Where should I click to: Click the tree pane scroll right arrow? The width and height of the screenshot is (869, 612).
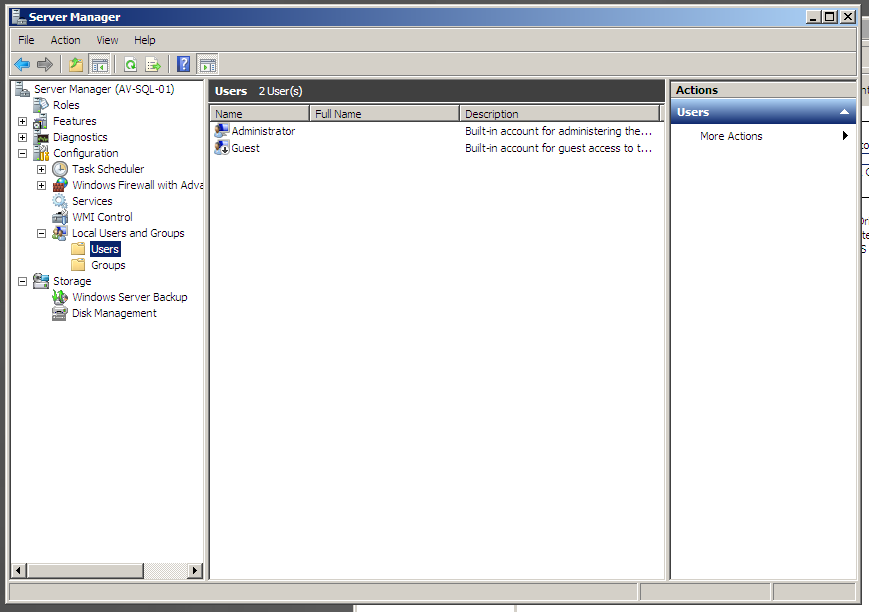[195, 570]
